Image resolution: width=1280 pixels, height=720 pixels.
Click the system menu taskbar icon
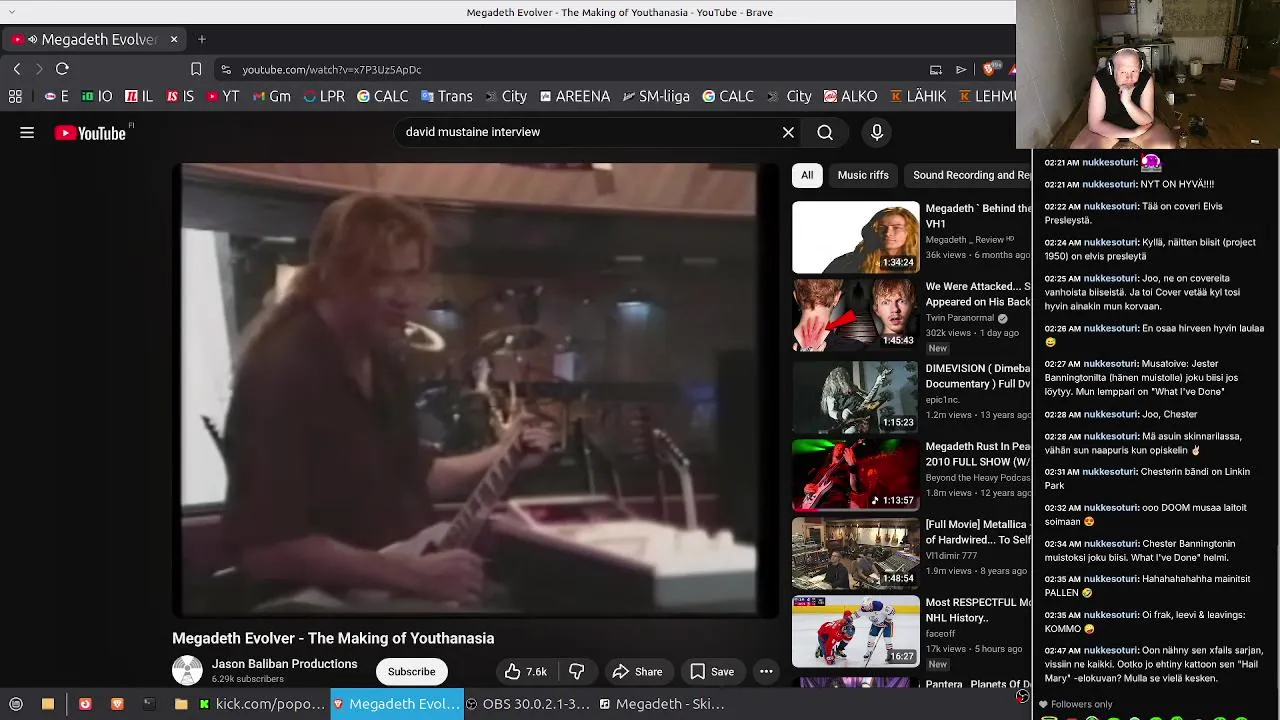point(16,704)
